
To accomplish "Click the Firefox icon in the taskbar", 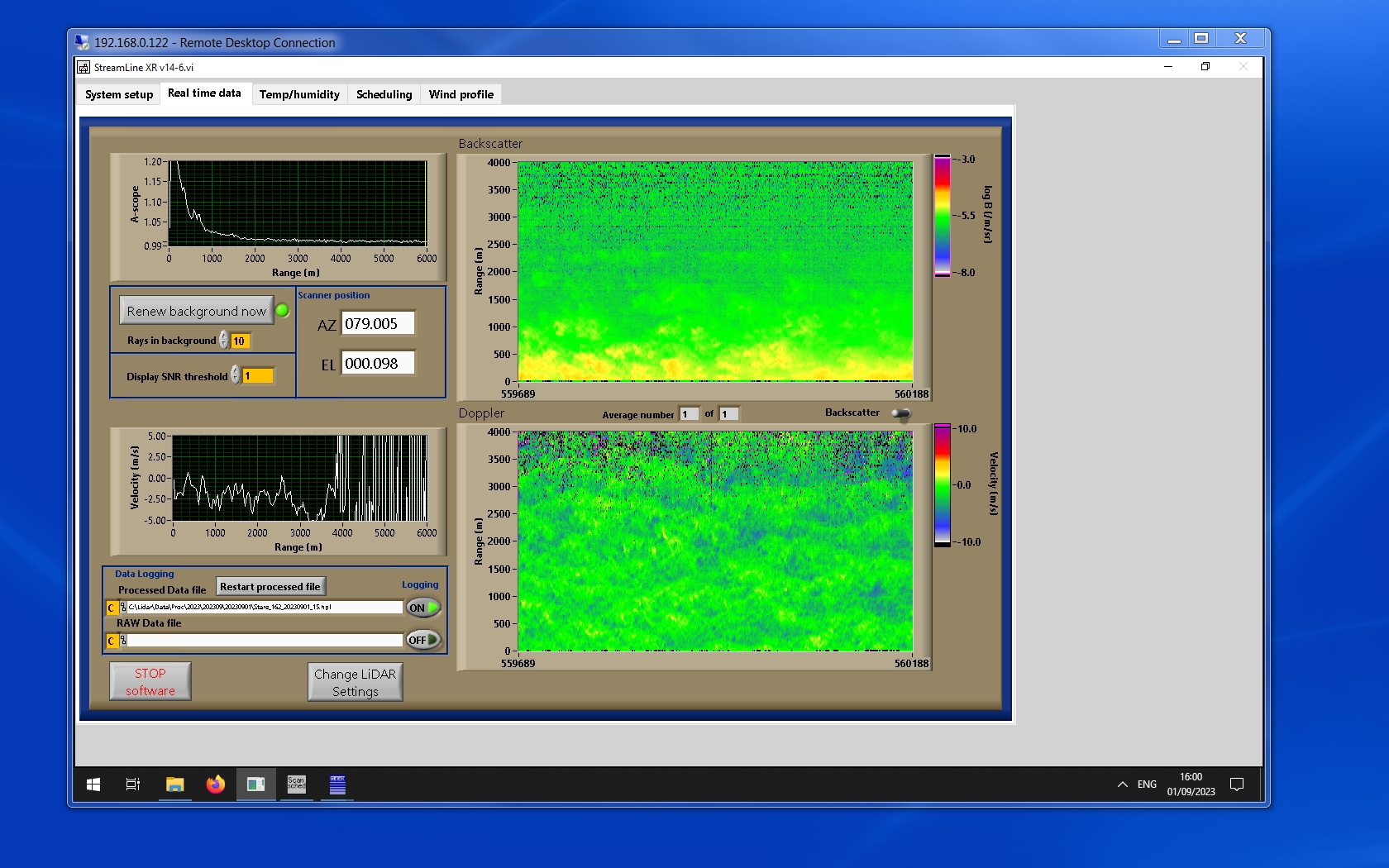I will point(215,785).
